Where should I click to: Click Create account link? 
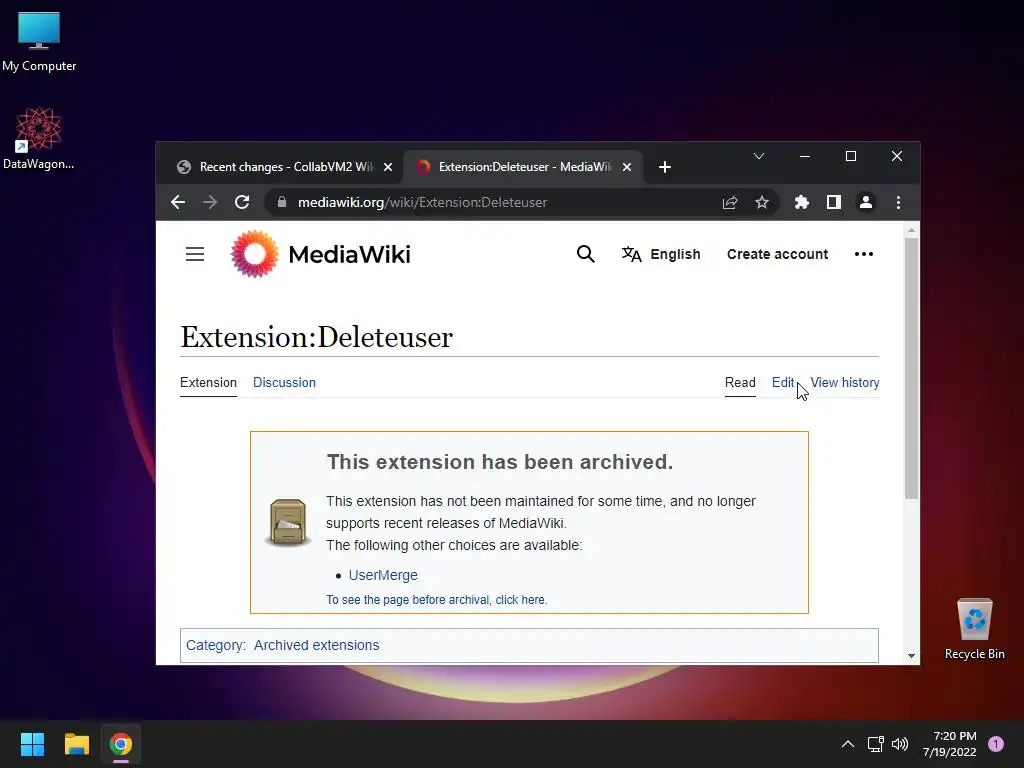tap(777, 254)
